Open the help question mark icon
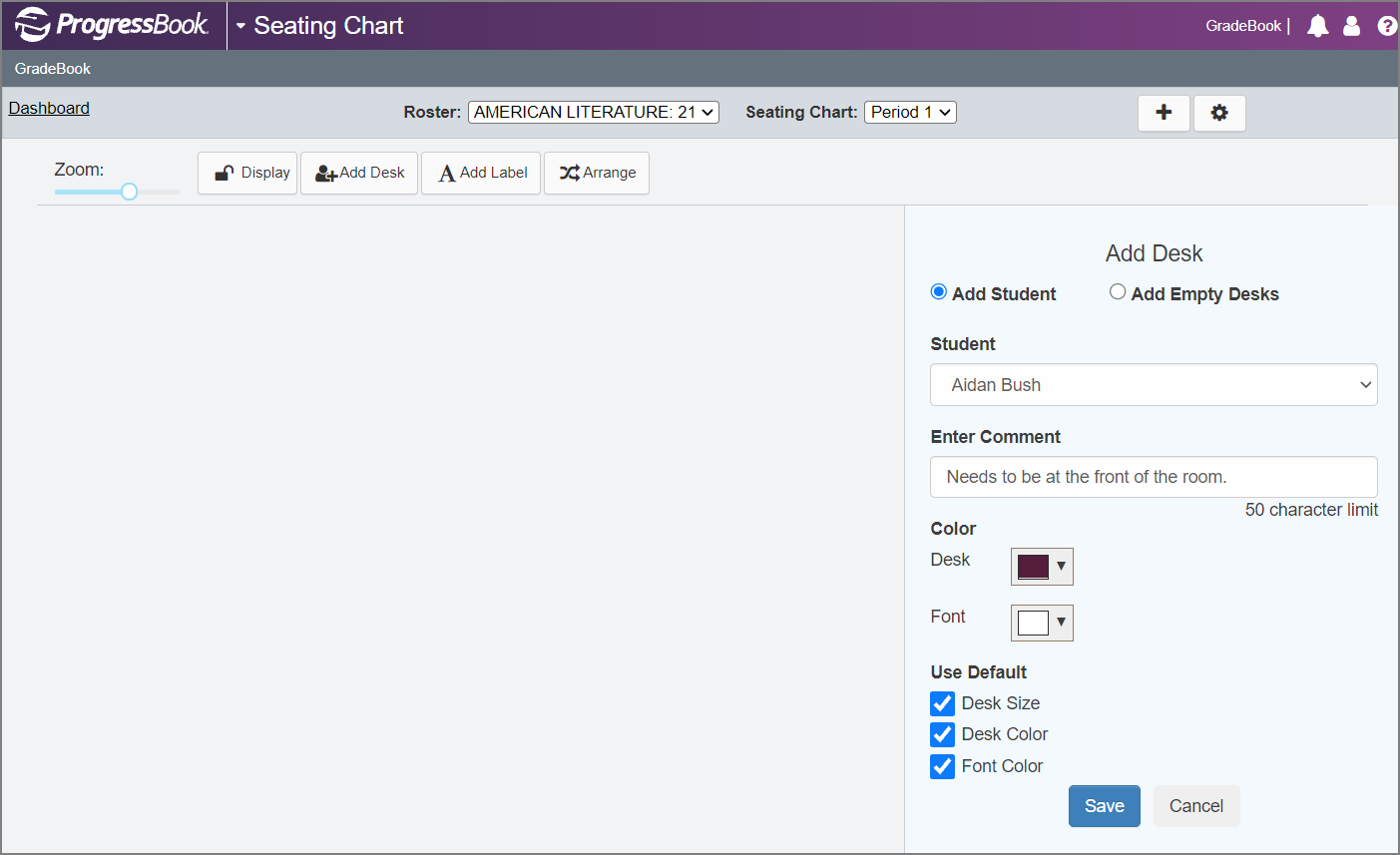Screen dimensions: 1400x855 [1387, 26]
